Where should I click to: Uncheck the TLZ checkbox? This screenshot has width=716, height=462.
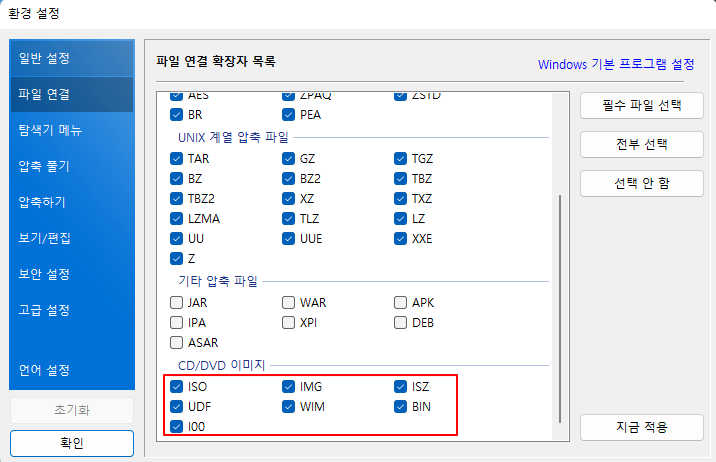tap(288, 219)
